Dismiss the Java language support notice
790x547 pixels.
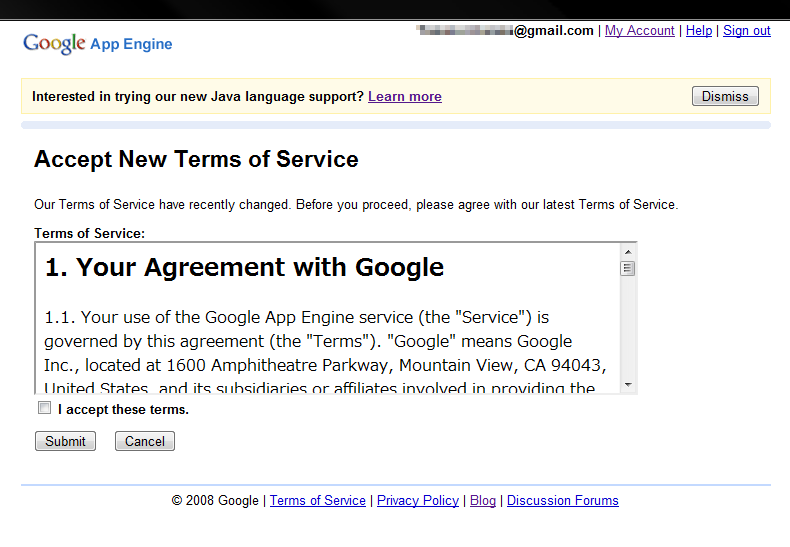[x=725, y=96]
